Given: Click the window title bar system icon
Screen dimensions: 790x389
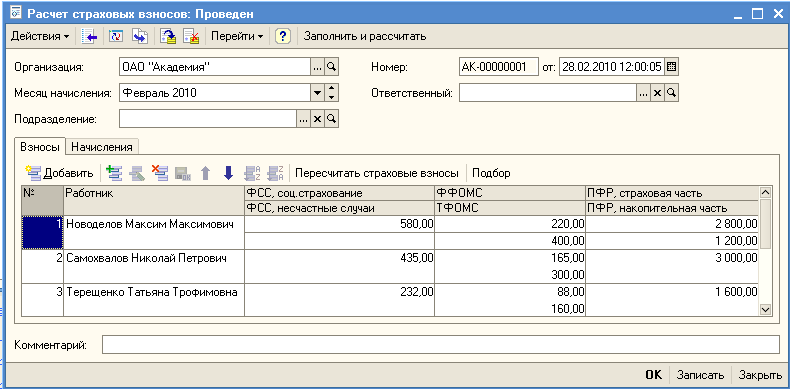Looking at the screenshot, I should tap(15, 13).
